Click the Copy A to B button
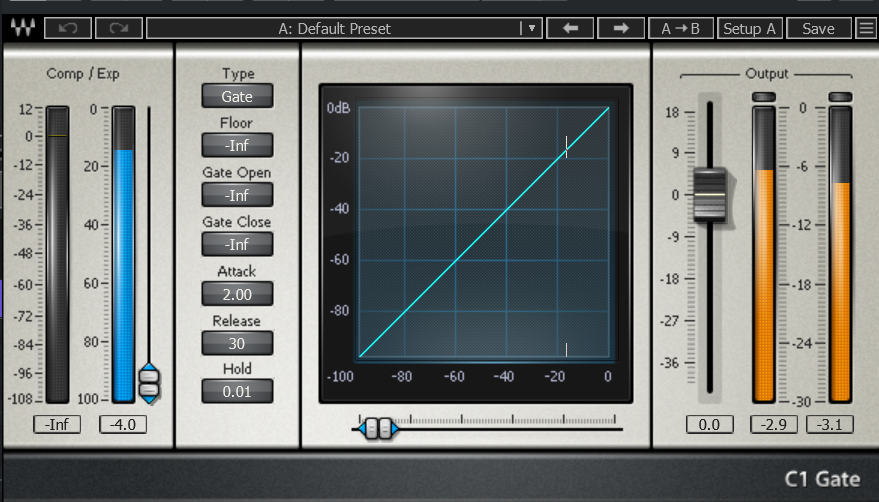This screenshot has height=502, width=879. pos(680,28)
